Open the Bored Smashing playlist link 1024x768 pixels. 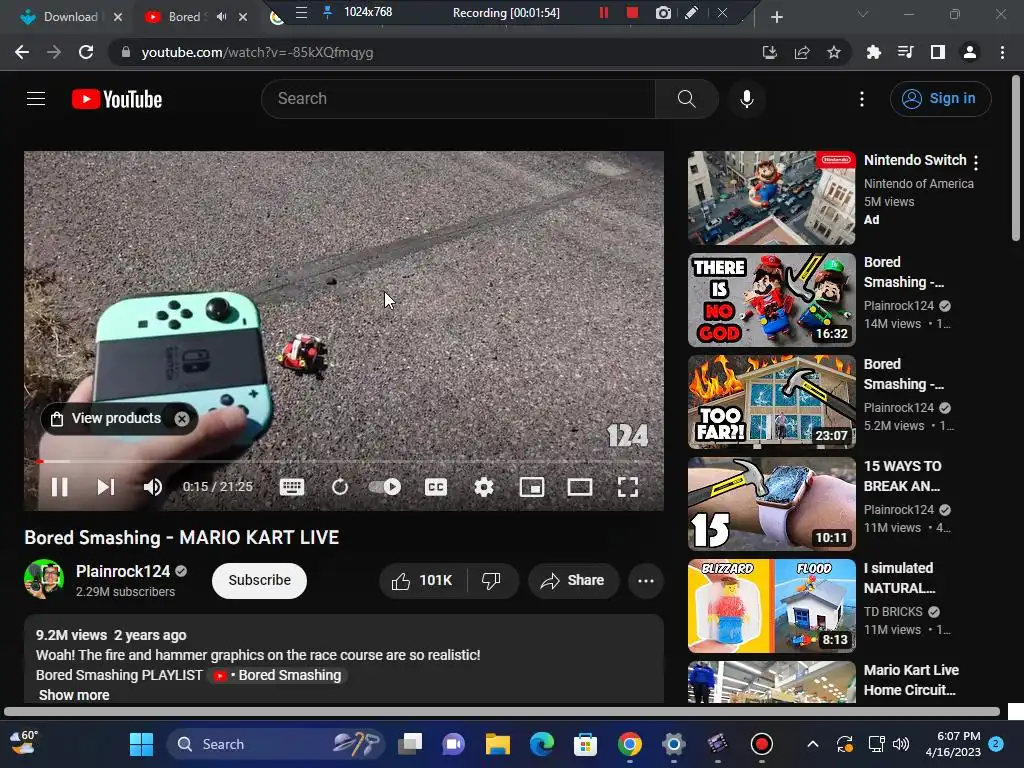(x=278, y=675)
